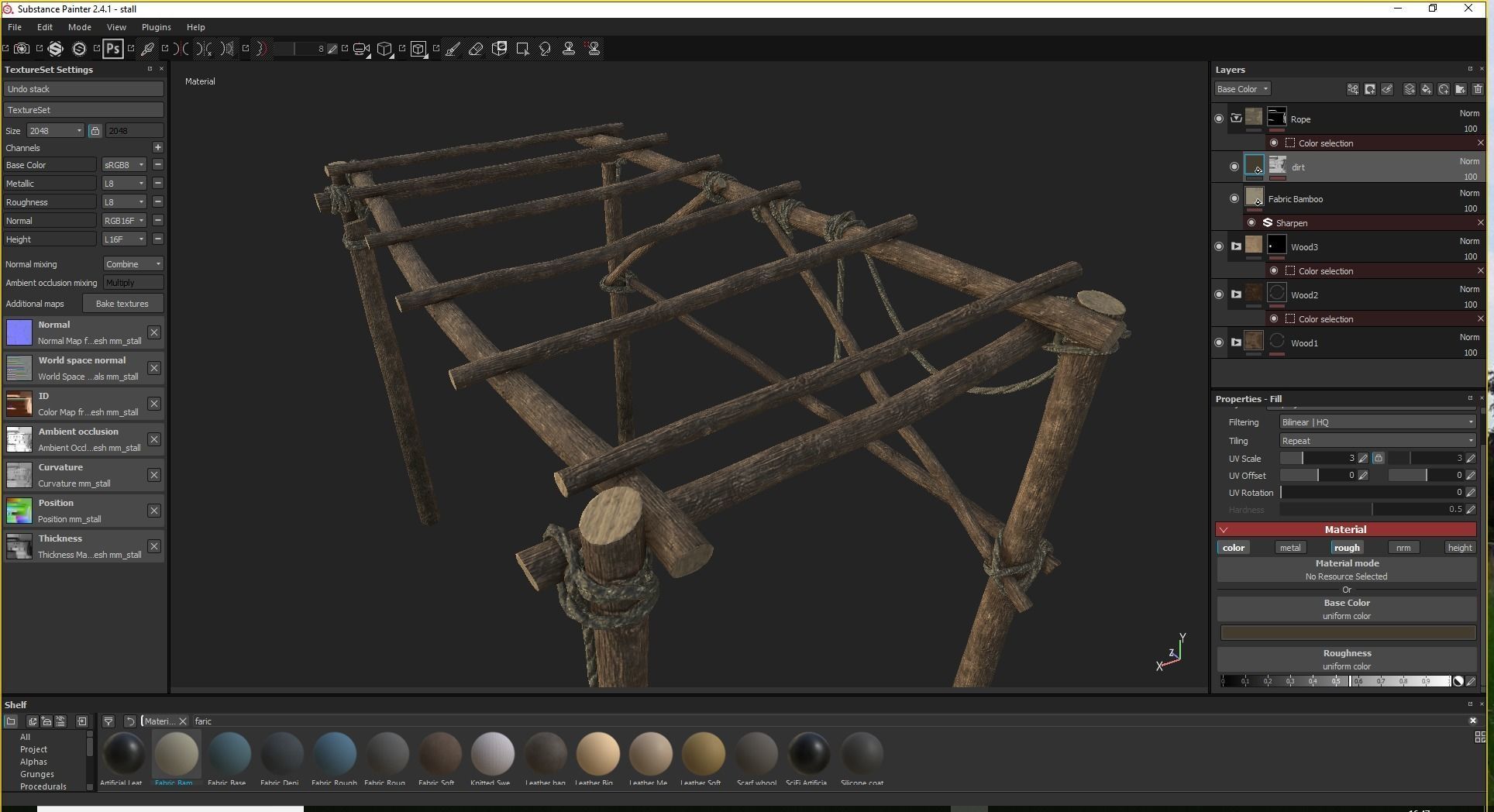Open the sRGB8 format dropdown
Viewport: 1494px width, 812px height.
(124, 165)
